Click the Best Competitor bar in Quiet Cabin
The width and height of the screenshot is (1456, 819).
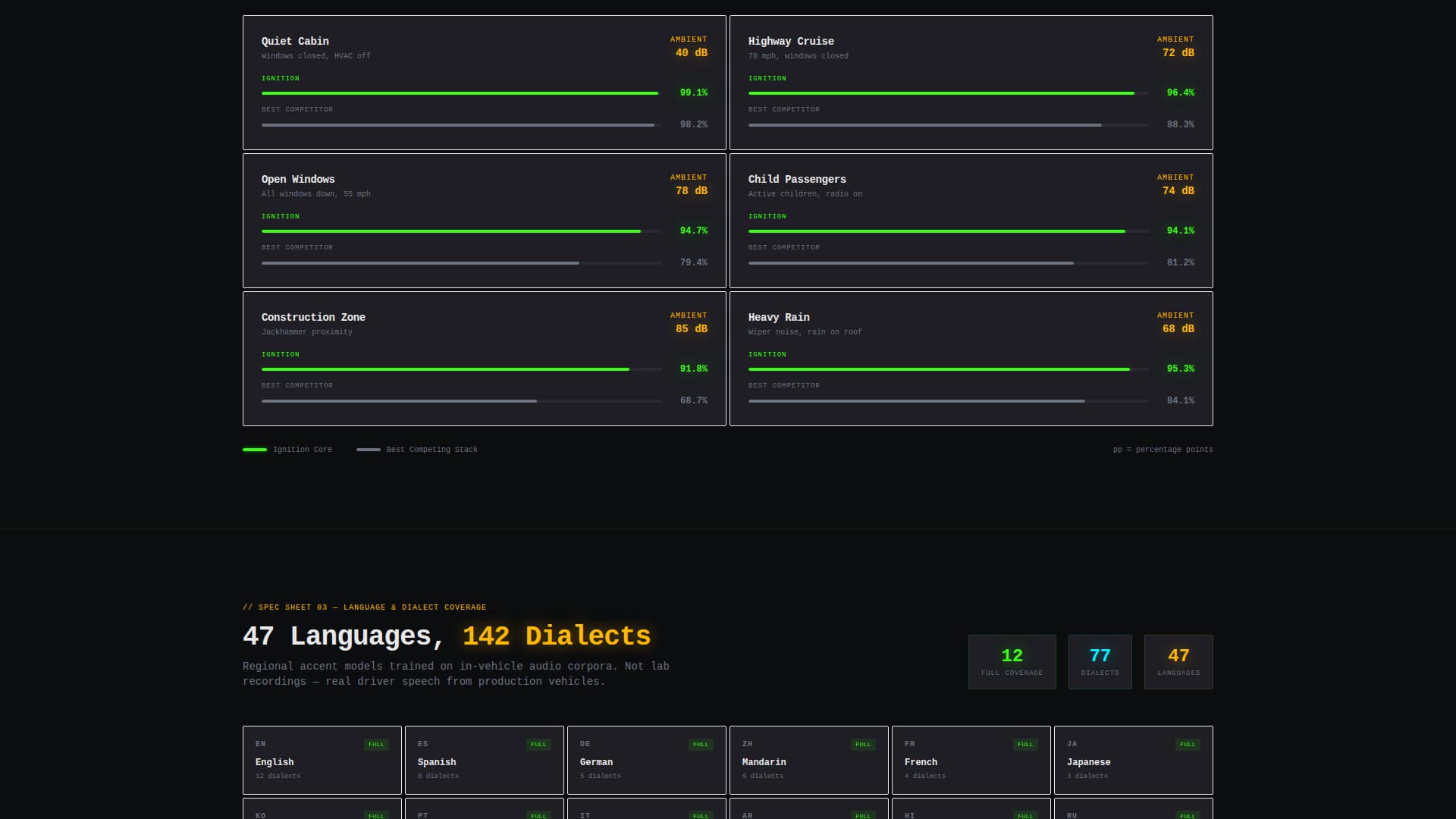(461, 125)
